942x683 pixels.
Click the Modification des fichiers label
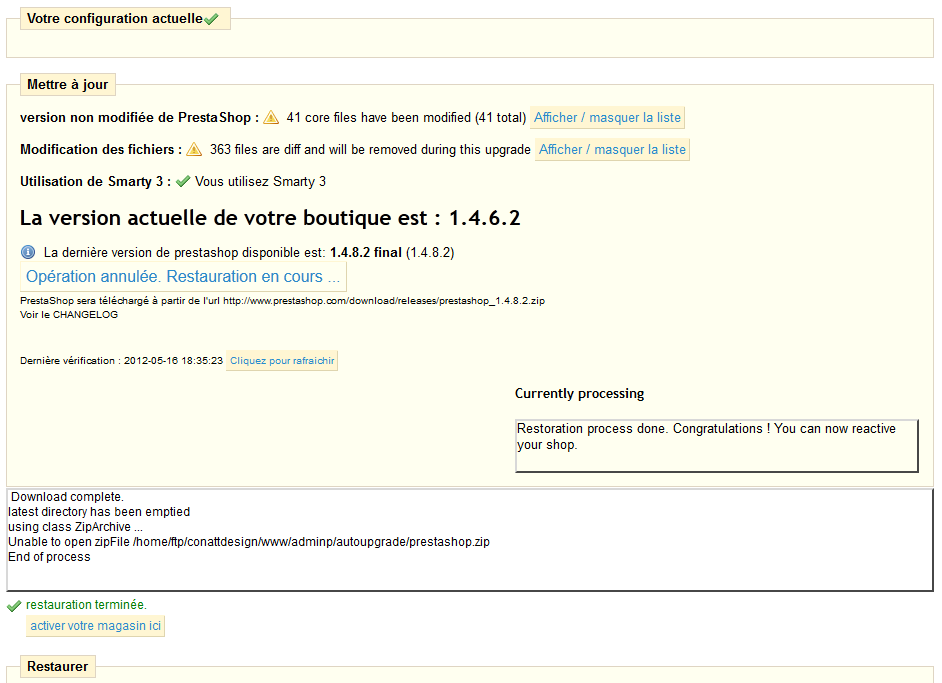click(x=101, y=150)
